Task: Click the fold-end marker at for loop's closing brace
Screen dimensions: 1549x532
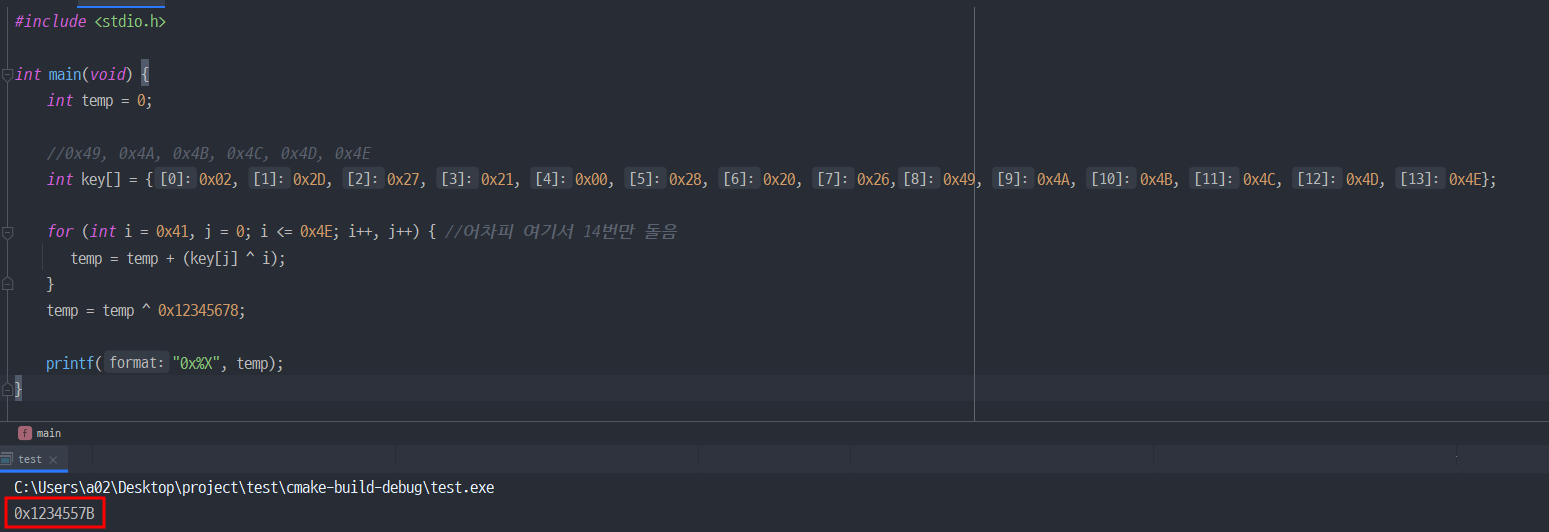Action: coord(7,284)
